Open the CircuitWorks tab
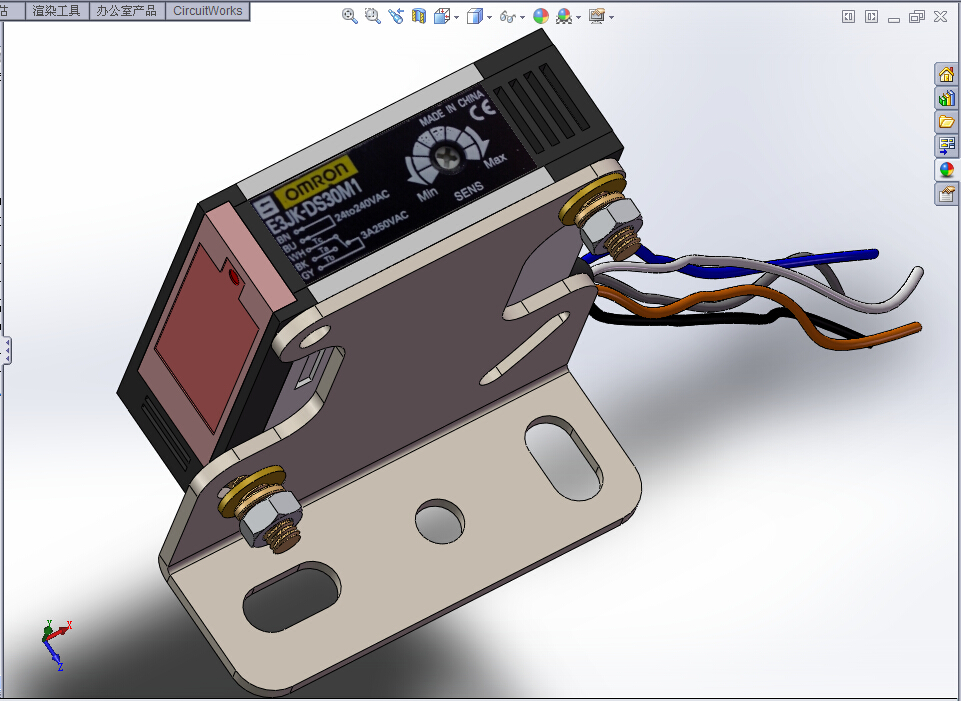961x701 pixels. (x=208, y=10)
